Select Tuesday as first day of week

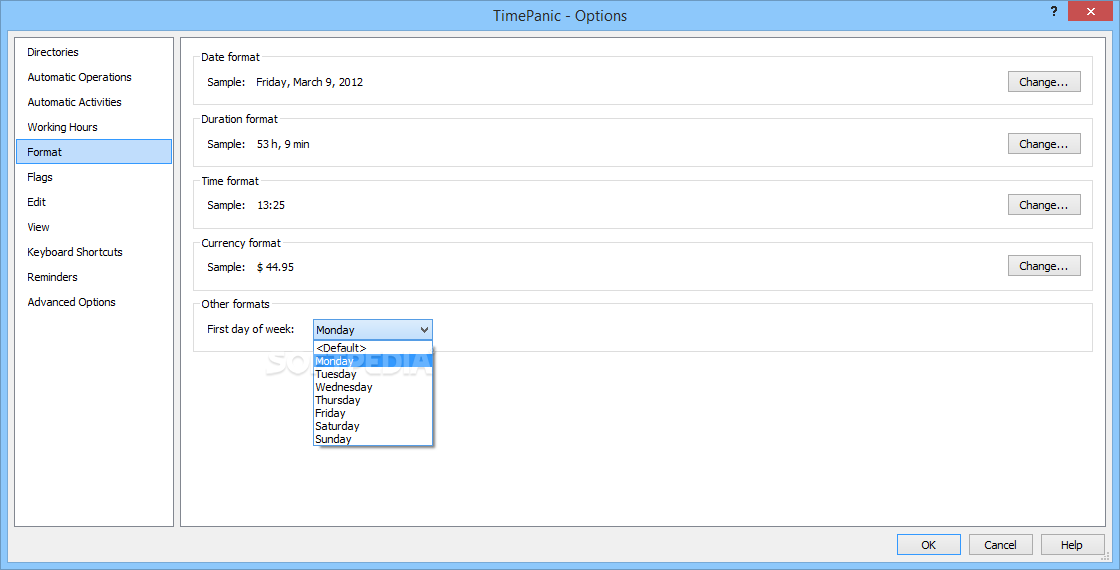pyautogui.click(x=373, y=374)
